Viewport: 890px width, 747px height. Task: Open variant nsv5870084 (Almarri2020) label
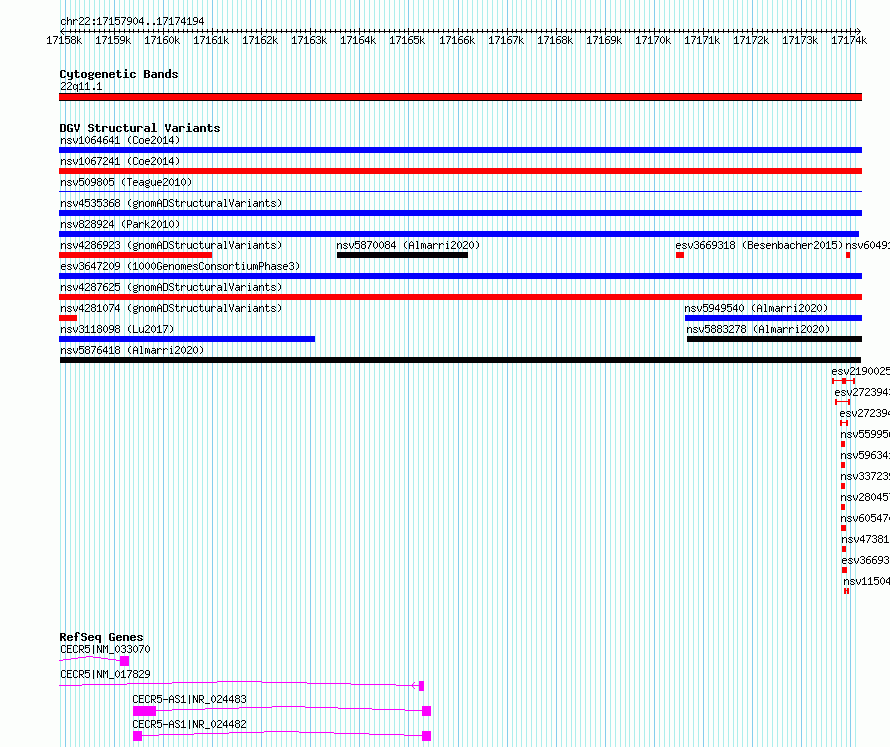[x=408, y=245]
